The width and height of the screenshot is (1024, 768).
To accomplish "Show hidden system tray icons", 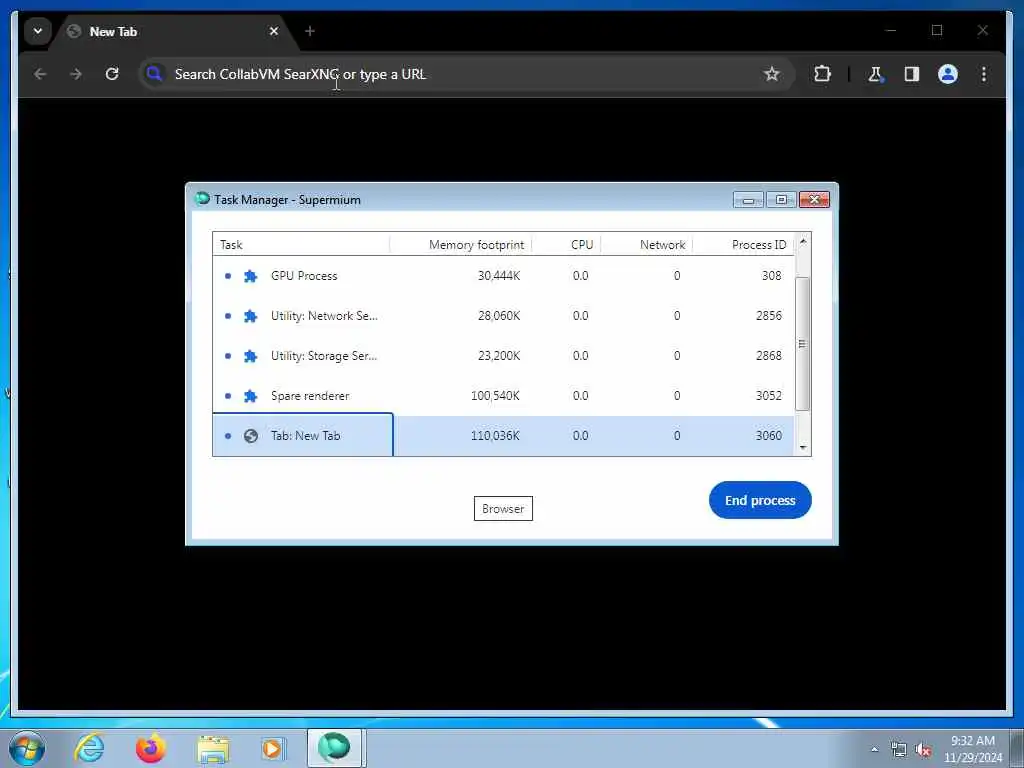I will [874, 749].
